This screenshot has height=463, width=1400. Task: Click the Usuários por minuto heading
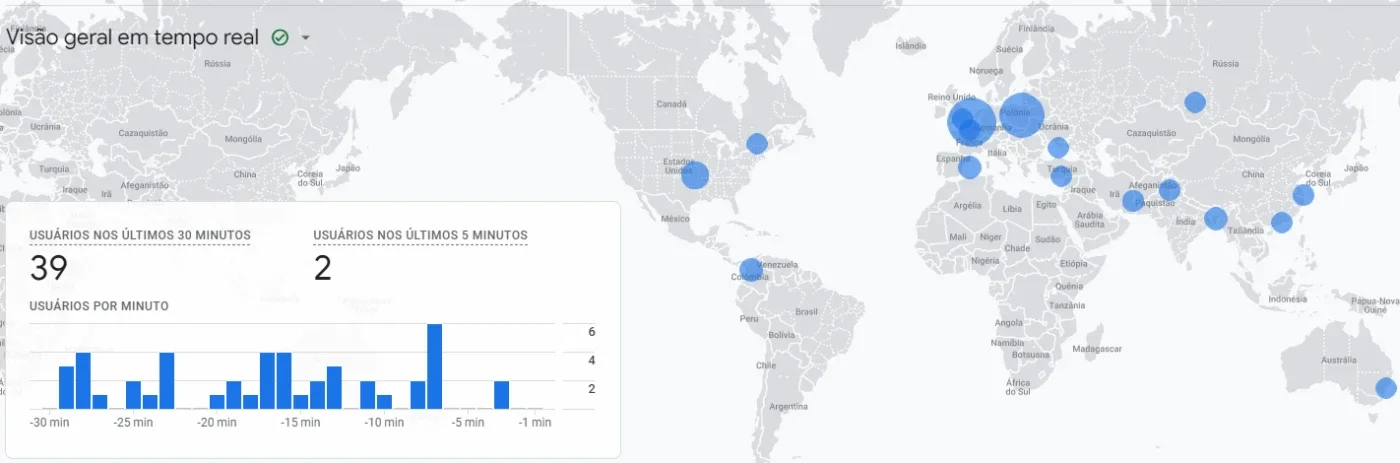(99, 306)
